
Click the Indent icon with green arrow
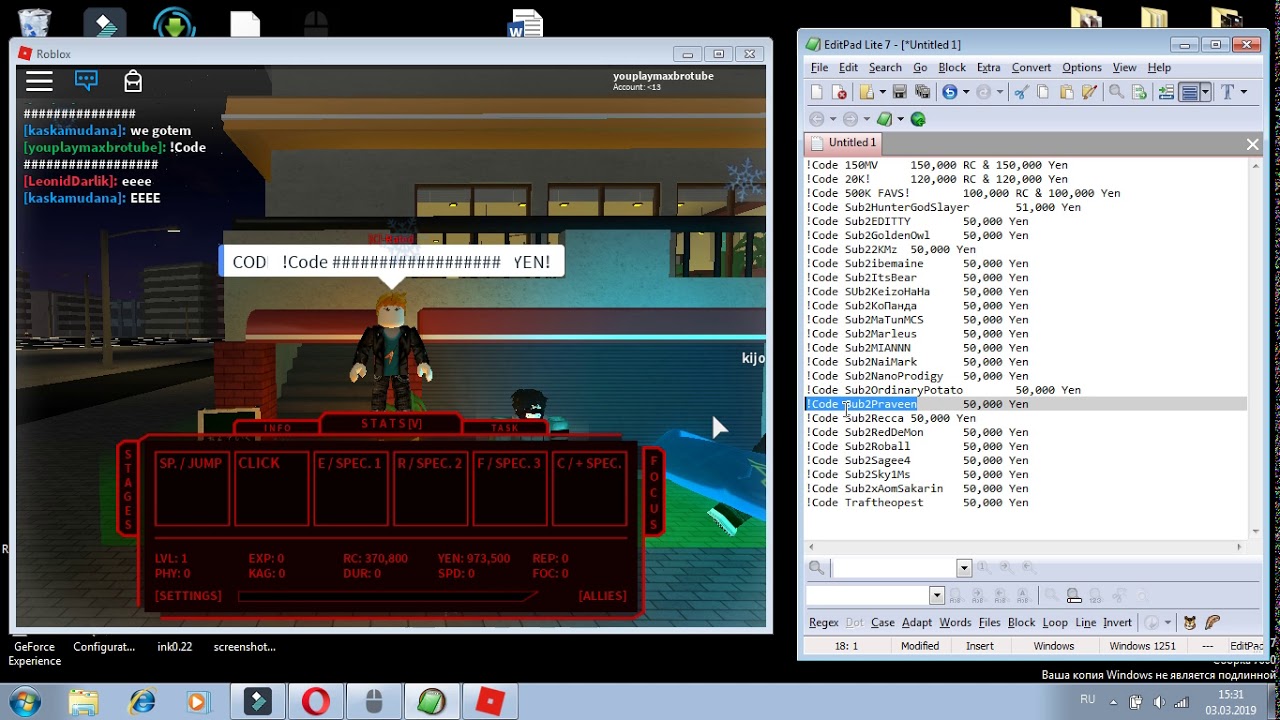point(1166,92)
